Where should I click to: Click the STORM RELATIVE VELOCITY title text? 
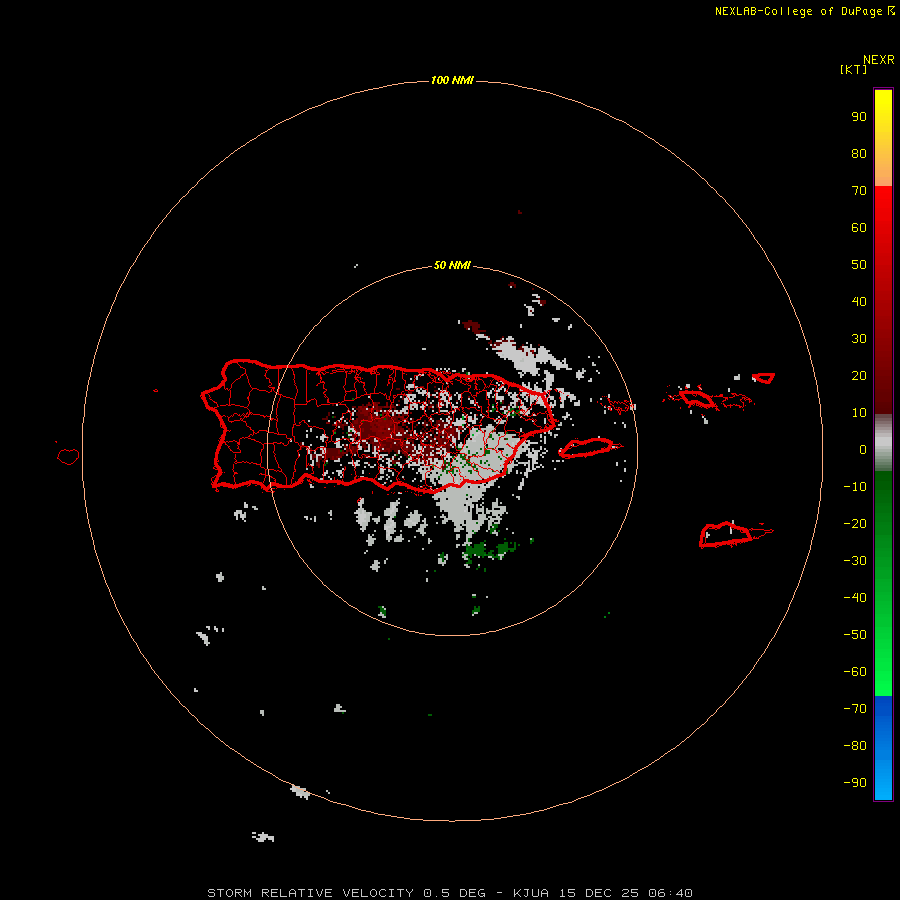[310, 893]
